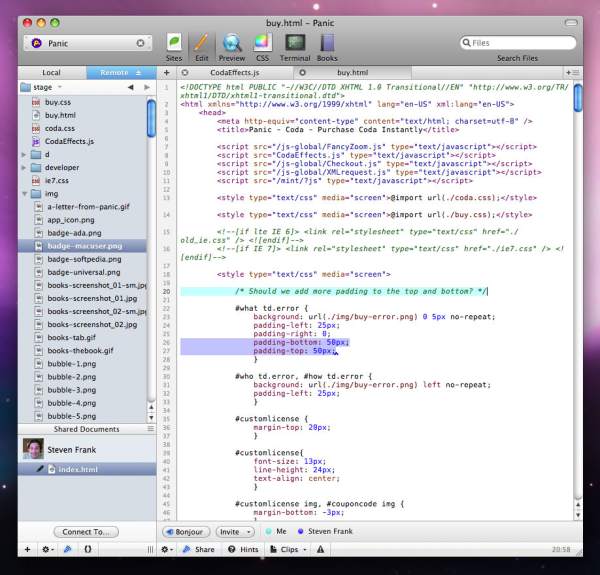Open the stage folder path dropdown
Image resolution: width=600 pixels, height=575 pixels.
41,88
